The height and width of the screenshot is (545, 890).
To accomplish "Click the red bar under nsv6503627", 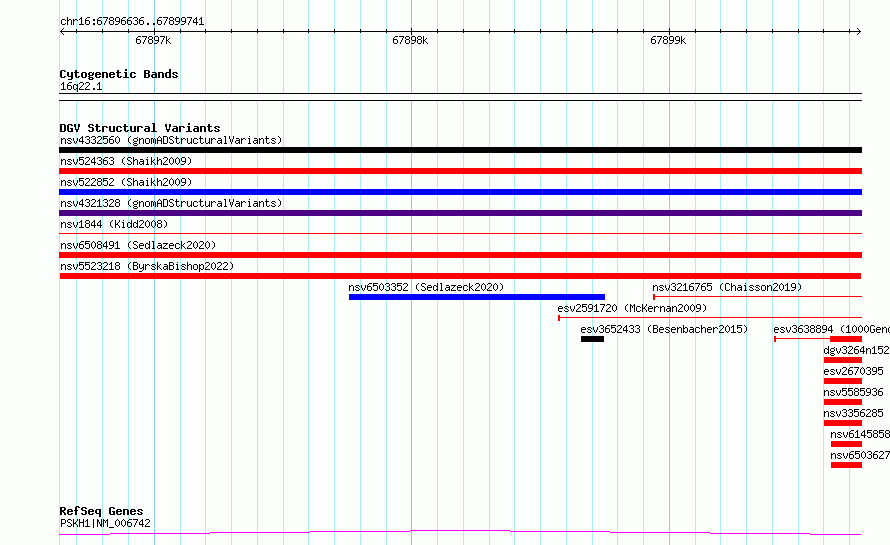I will click(846, 465).
